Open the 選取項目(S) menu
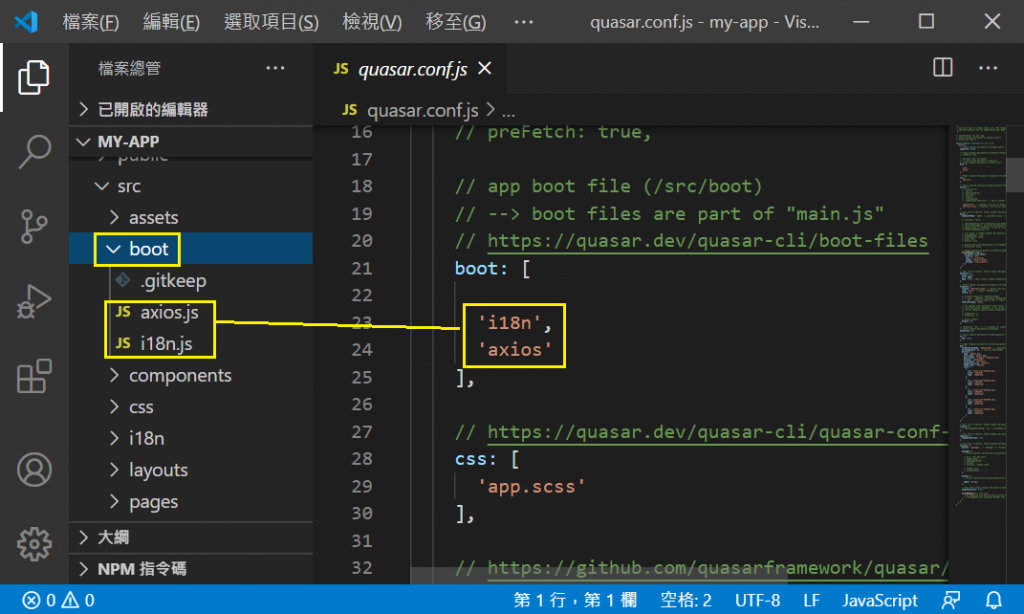1024x614 pixels. coord(271,22)
